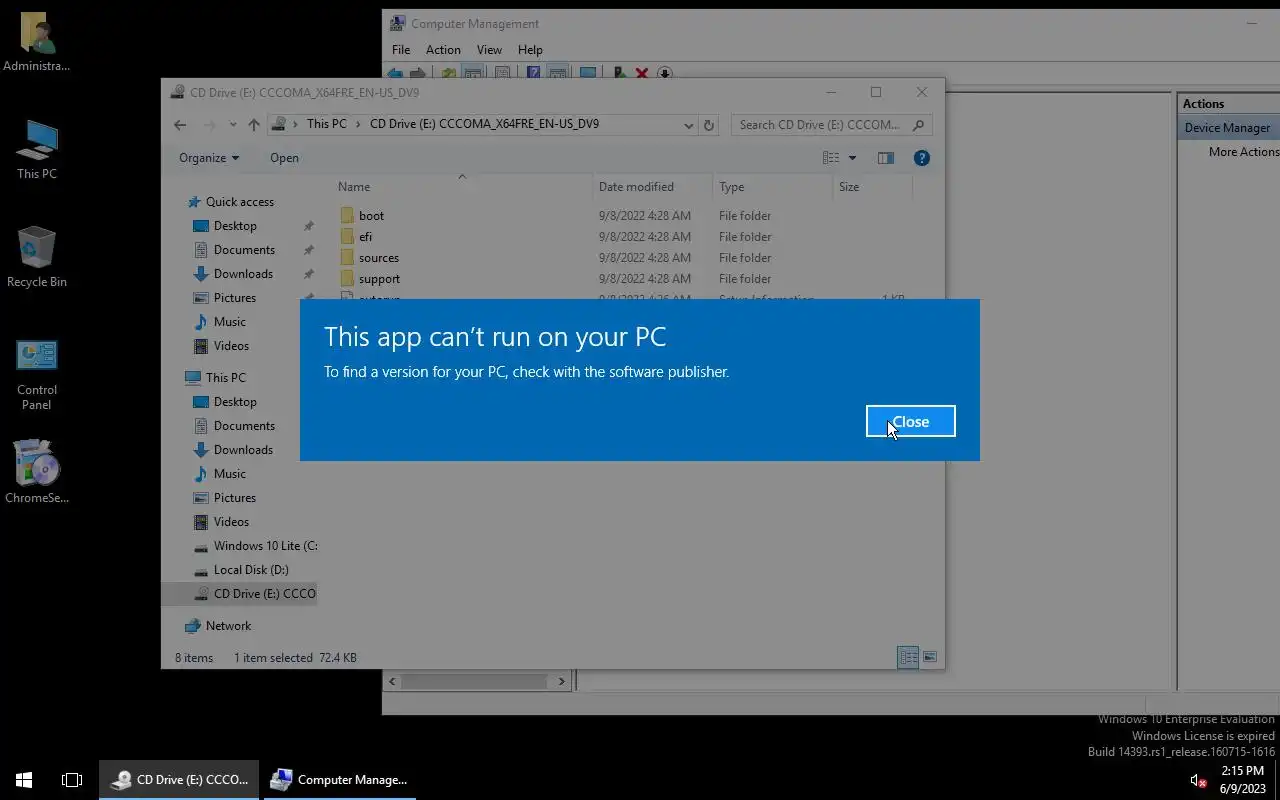
Task: Open the Windows Start menu
Action: [x=24, y=779]
